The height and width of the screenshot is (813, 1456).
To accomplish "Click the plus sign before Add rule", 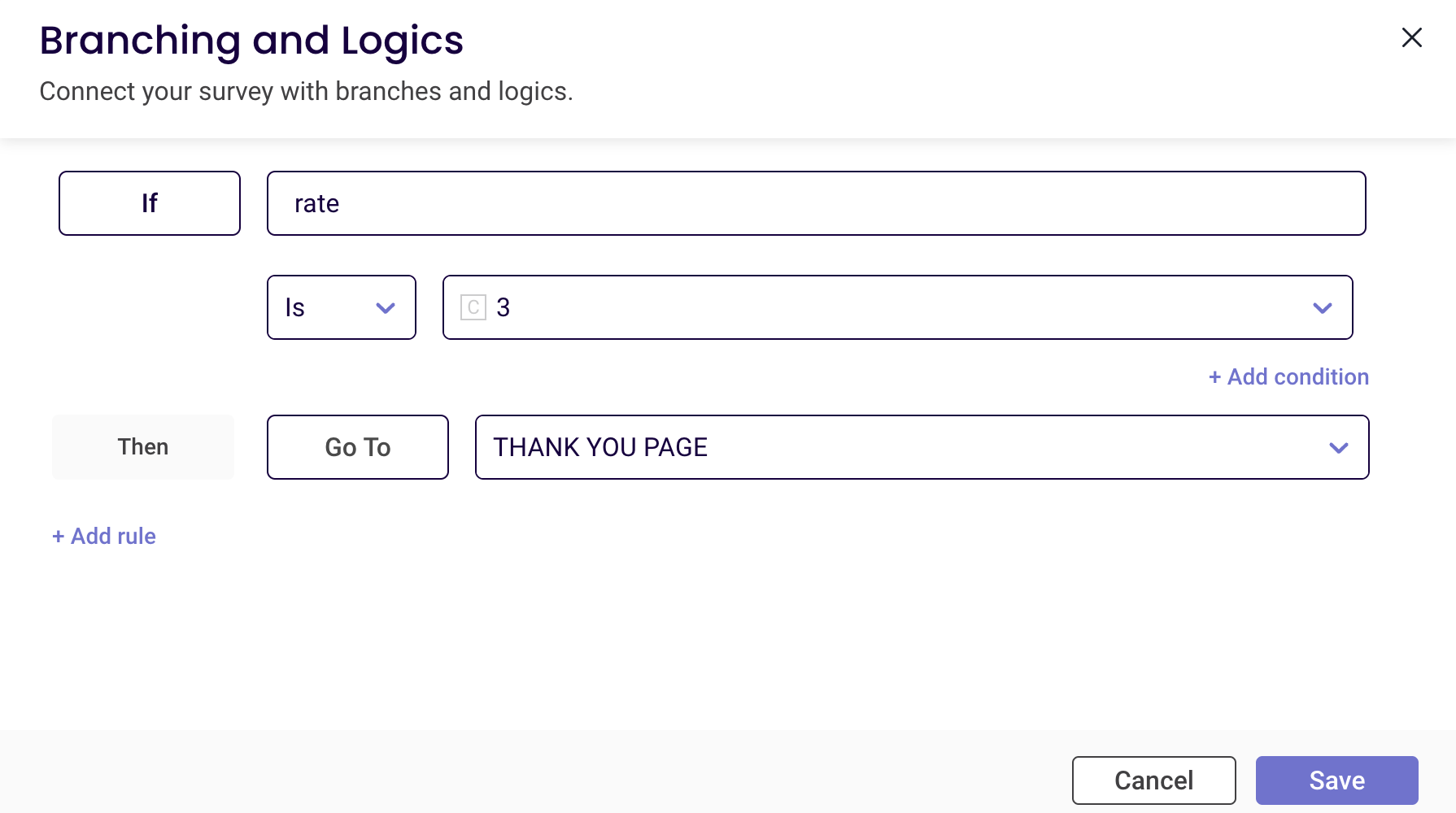I will [x=58, y=537].
